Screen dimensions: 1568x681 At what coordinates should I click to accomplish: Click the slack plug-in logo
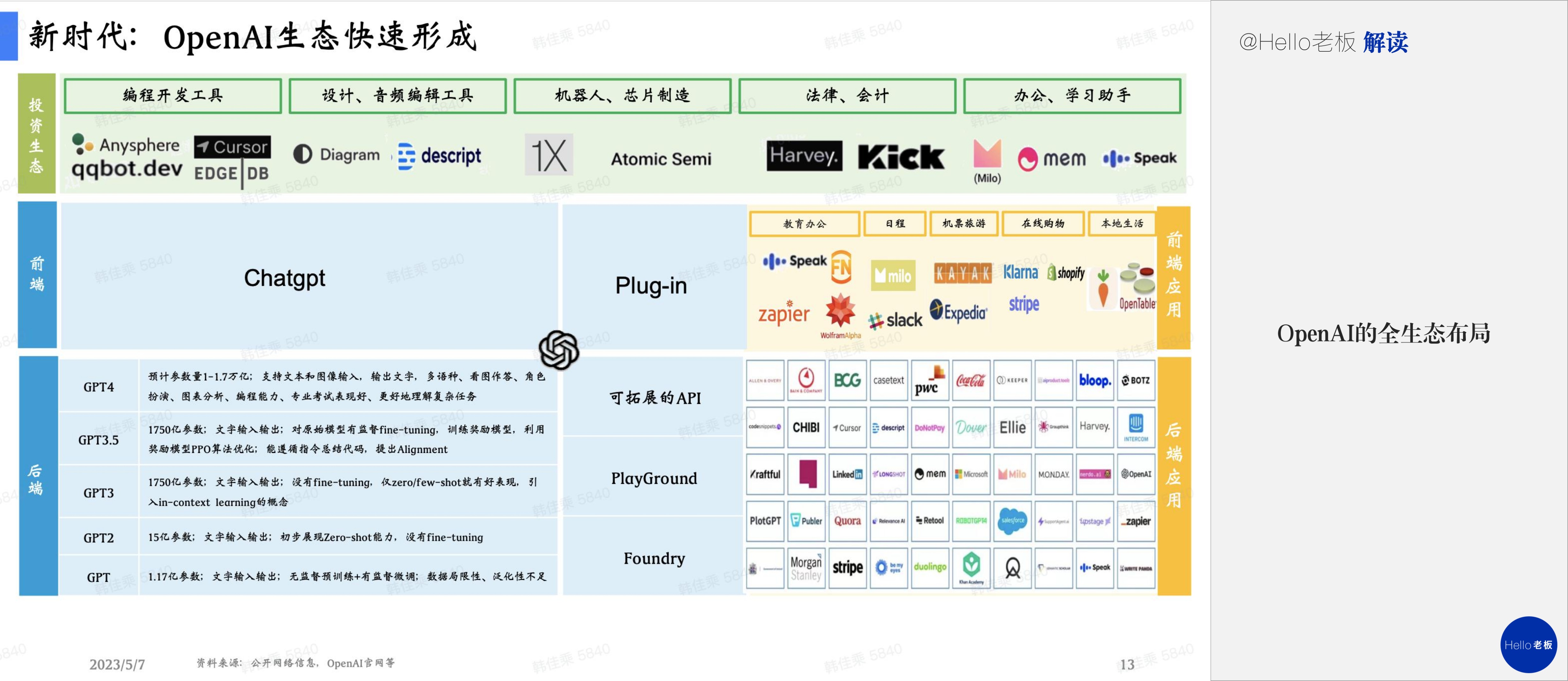(895, 320)
